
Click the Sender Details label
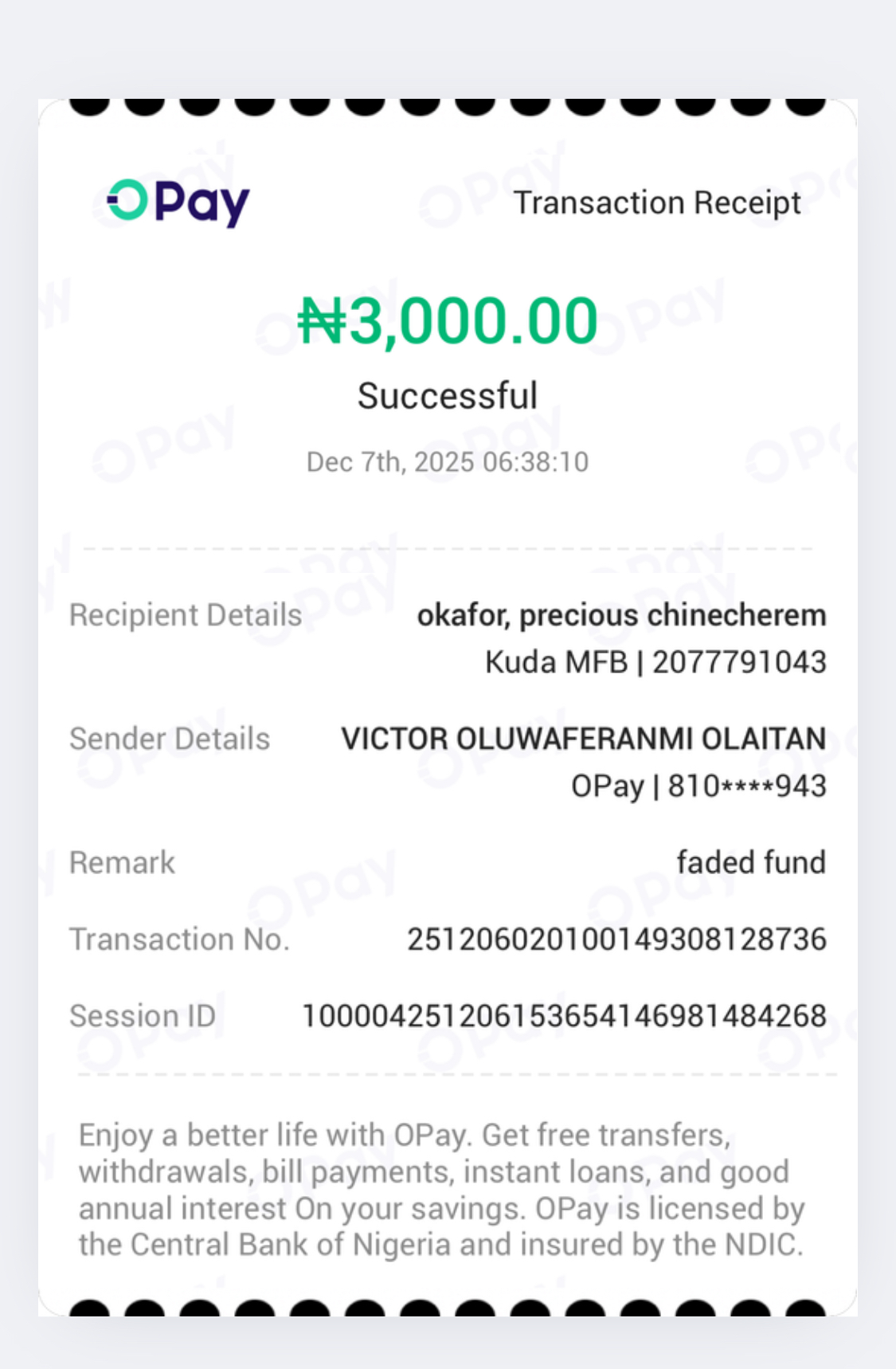pos(170,739)
